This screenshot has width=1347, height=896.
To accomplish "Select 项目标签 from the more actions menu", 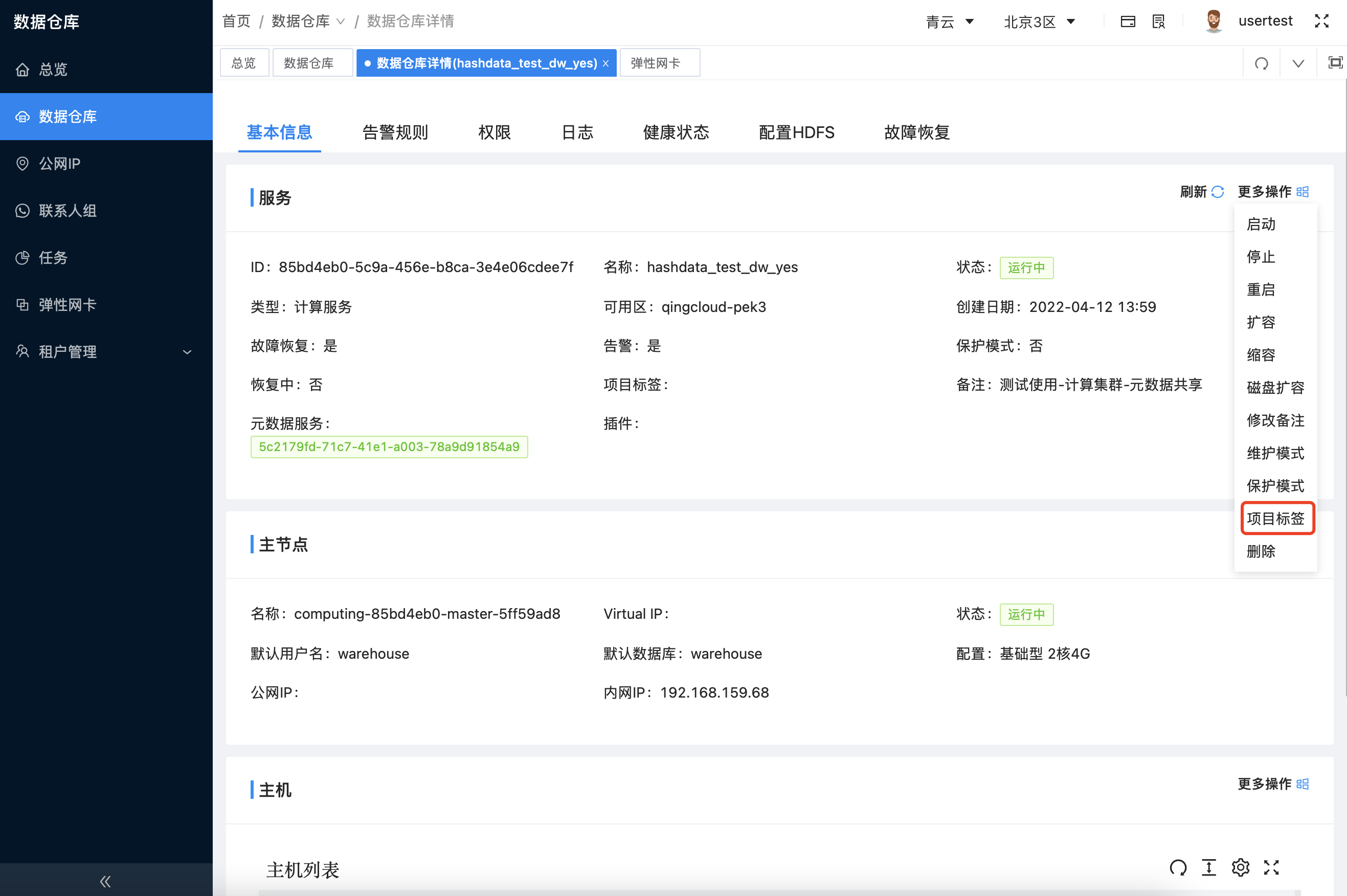I will pos(1276,518).
